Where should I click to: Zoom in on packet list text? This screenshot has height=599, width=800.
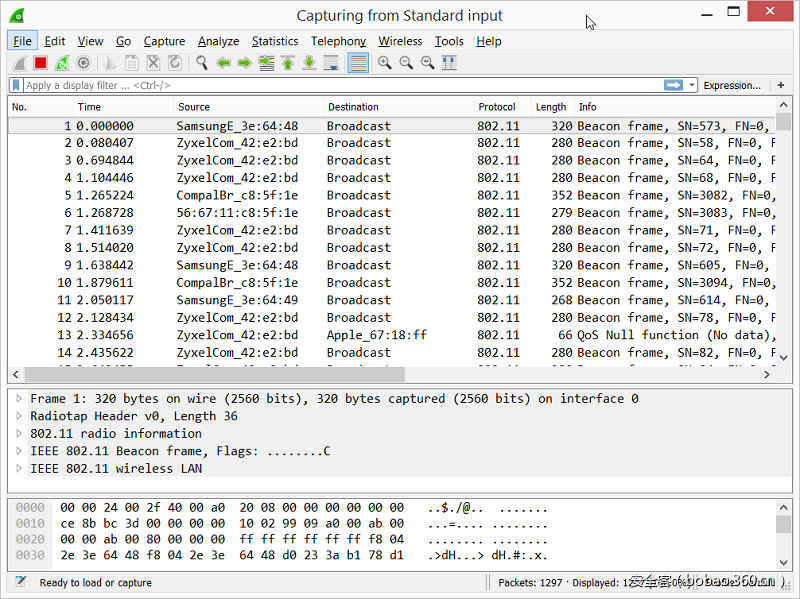pos(385,63)
